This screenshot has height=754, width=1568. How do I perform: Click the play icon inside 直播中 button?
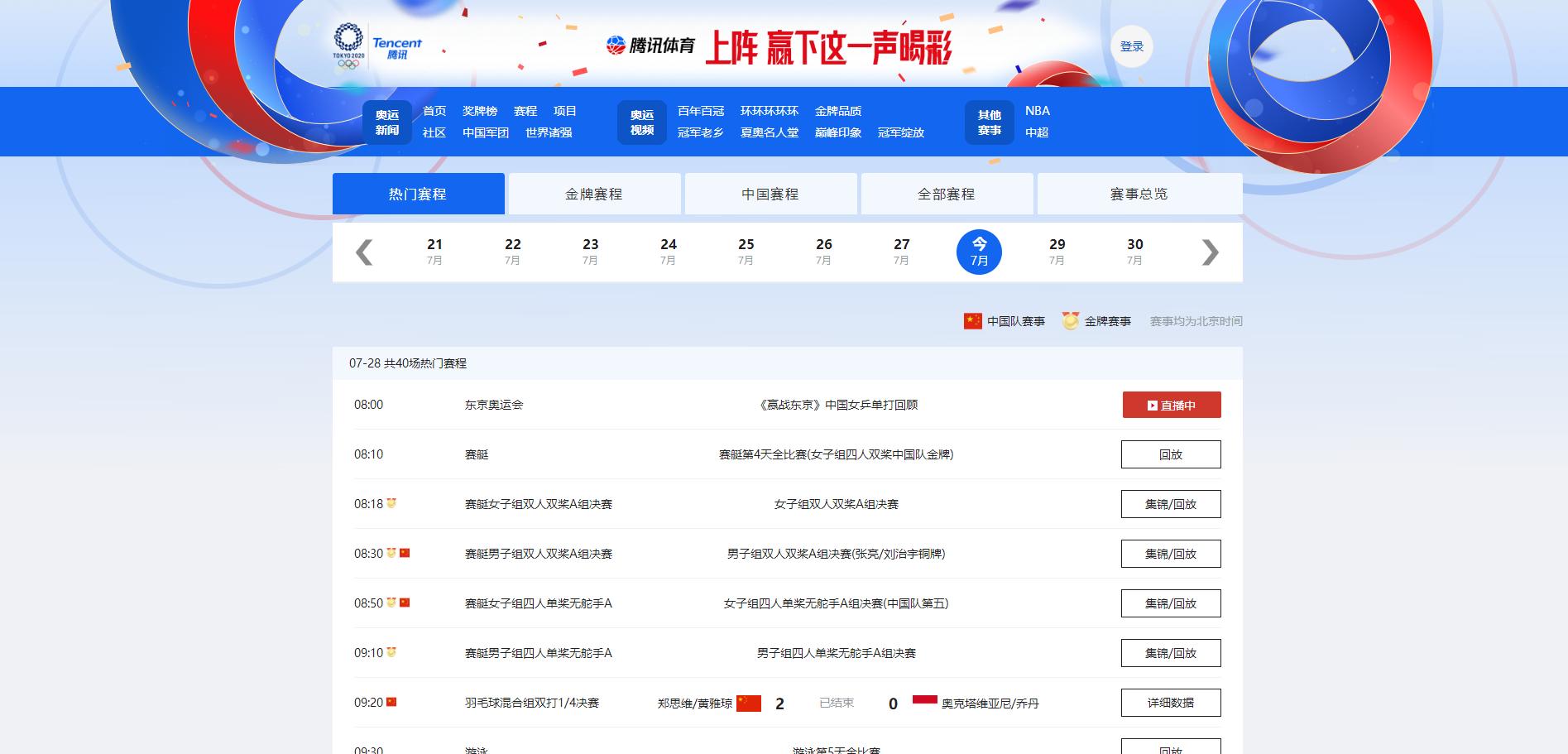[1152, 405]
